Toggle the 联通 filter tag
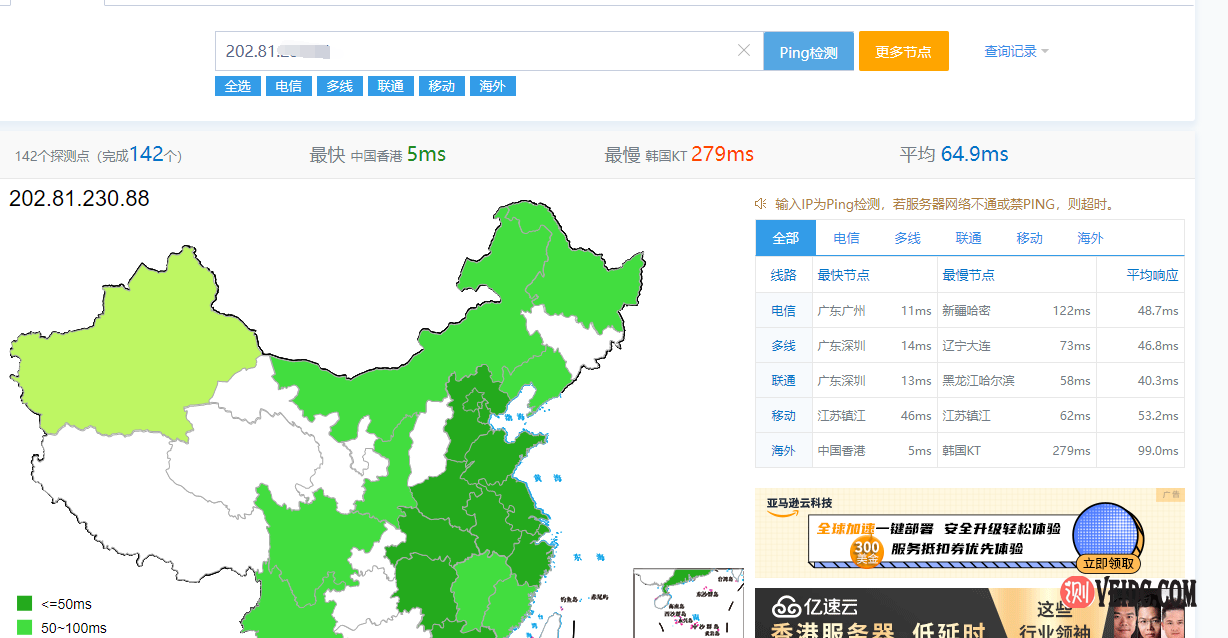This screenshot has width=1228, height=638. point(390,86)
